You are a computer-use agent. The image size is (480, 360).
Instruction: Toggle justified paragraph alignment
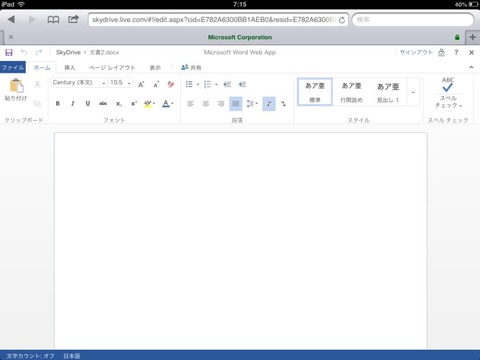236,104
